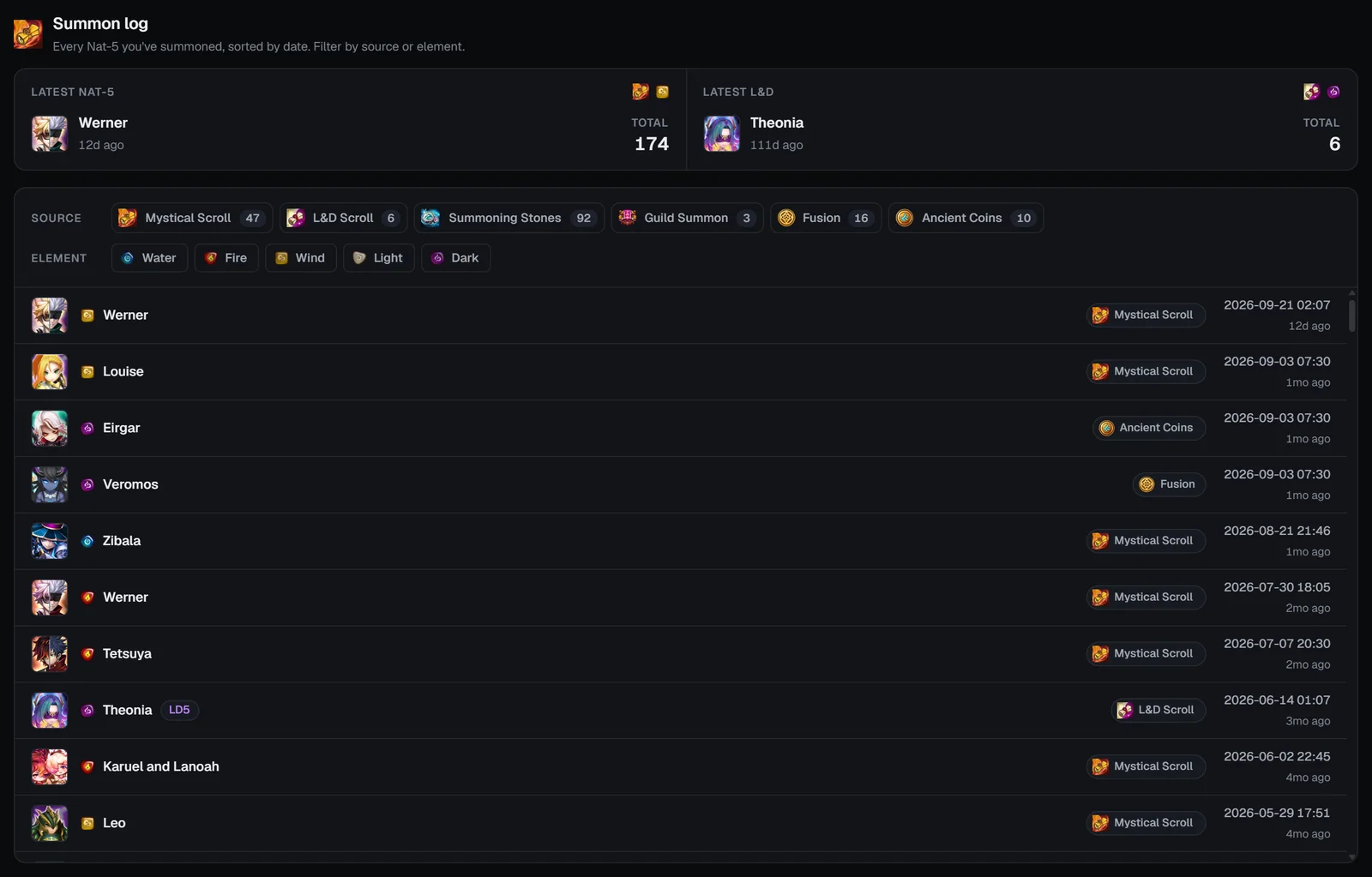The width and height of the screenshot is (1372, 877).
Task: Click mystical scroll icon in Latest Nat-5 card
Action: click(x=641, y=92)
